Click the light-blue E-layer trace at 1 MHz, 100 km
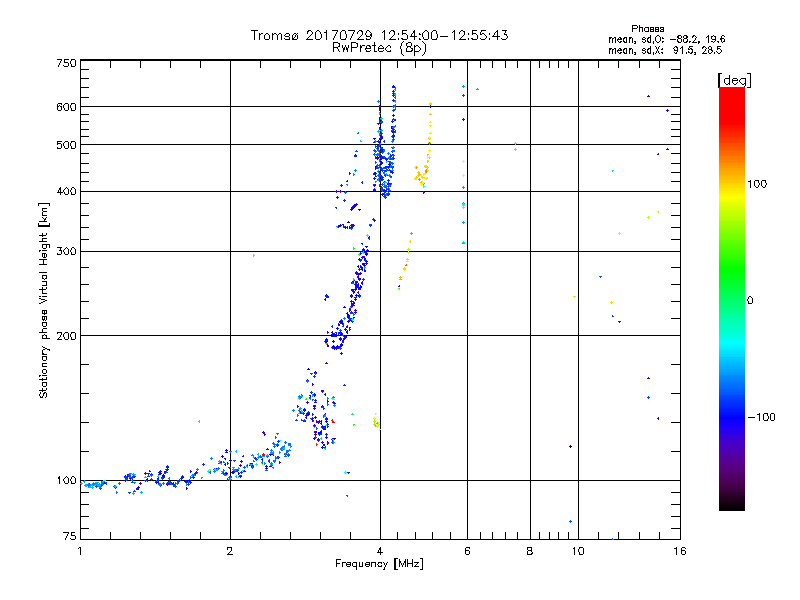 pos(93,485)
